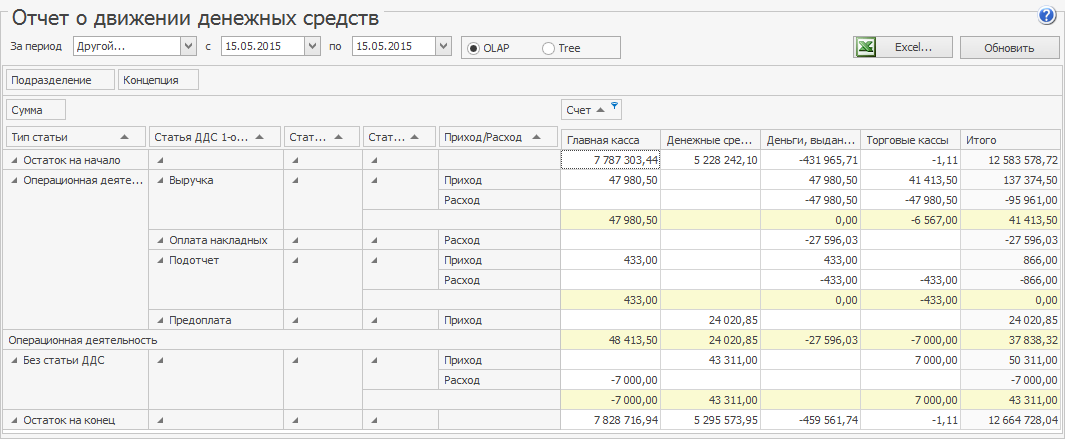Collapse the Без статьи ДДС group
1065x439 pixels.
(14, 360)
